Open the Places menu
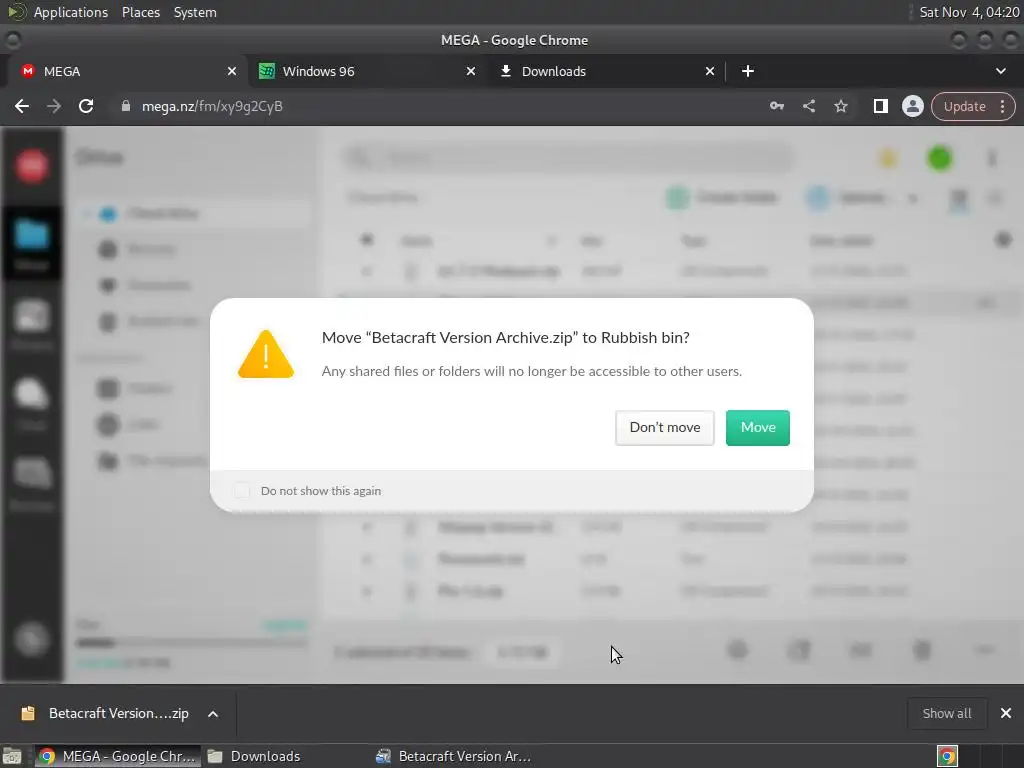1024x768 pixels. click(x=140, y=12)
